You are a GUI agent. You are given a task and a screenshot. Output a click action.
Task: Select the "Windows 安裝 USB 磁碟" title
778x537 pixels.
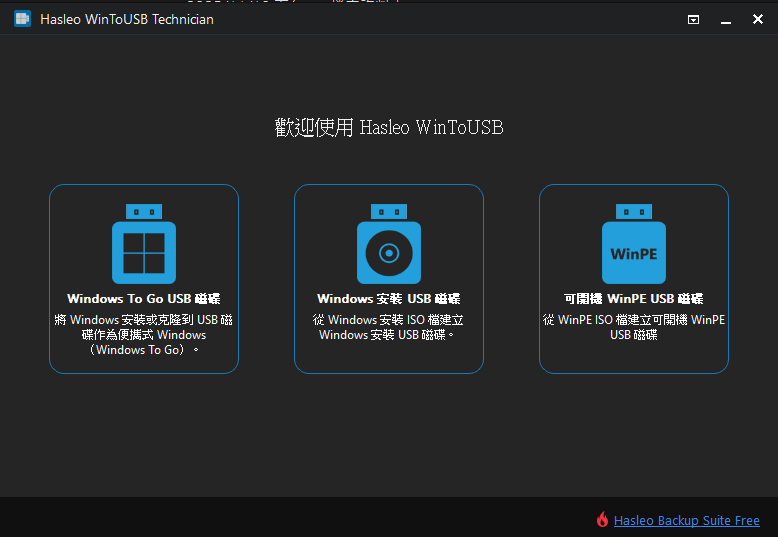tap(389, 299)
